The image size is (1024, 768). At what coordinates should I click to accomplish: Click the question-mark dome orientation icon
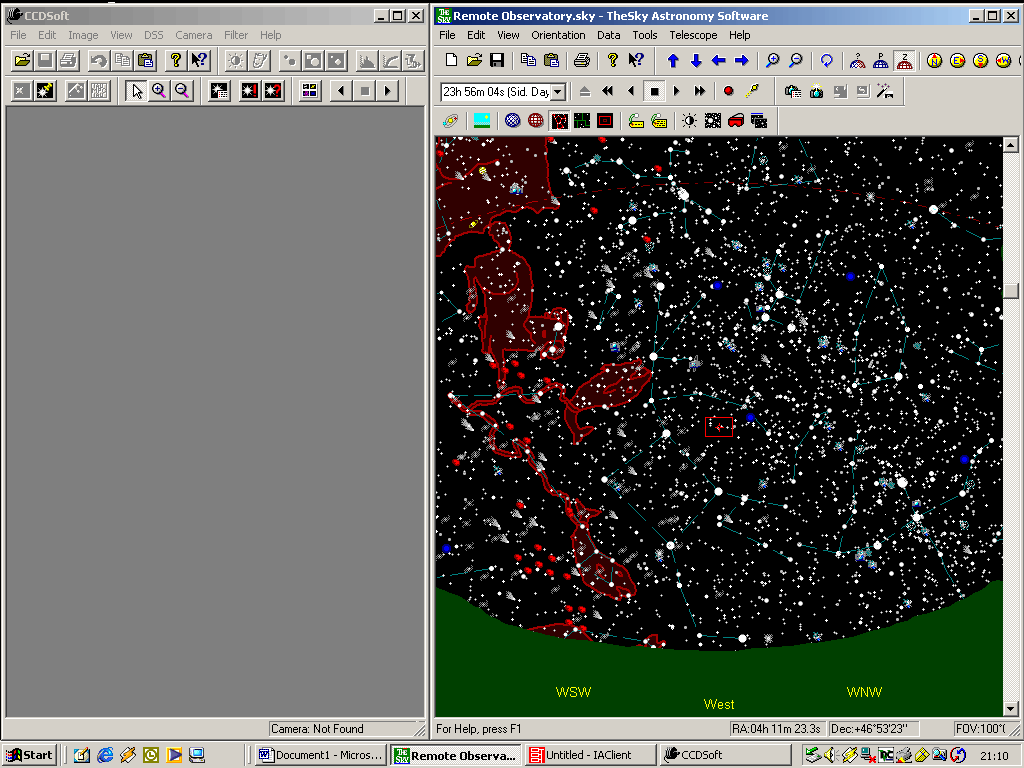tap(857, 61)
